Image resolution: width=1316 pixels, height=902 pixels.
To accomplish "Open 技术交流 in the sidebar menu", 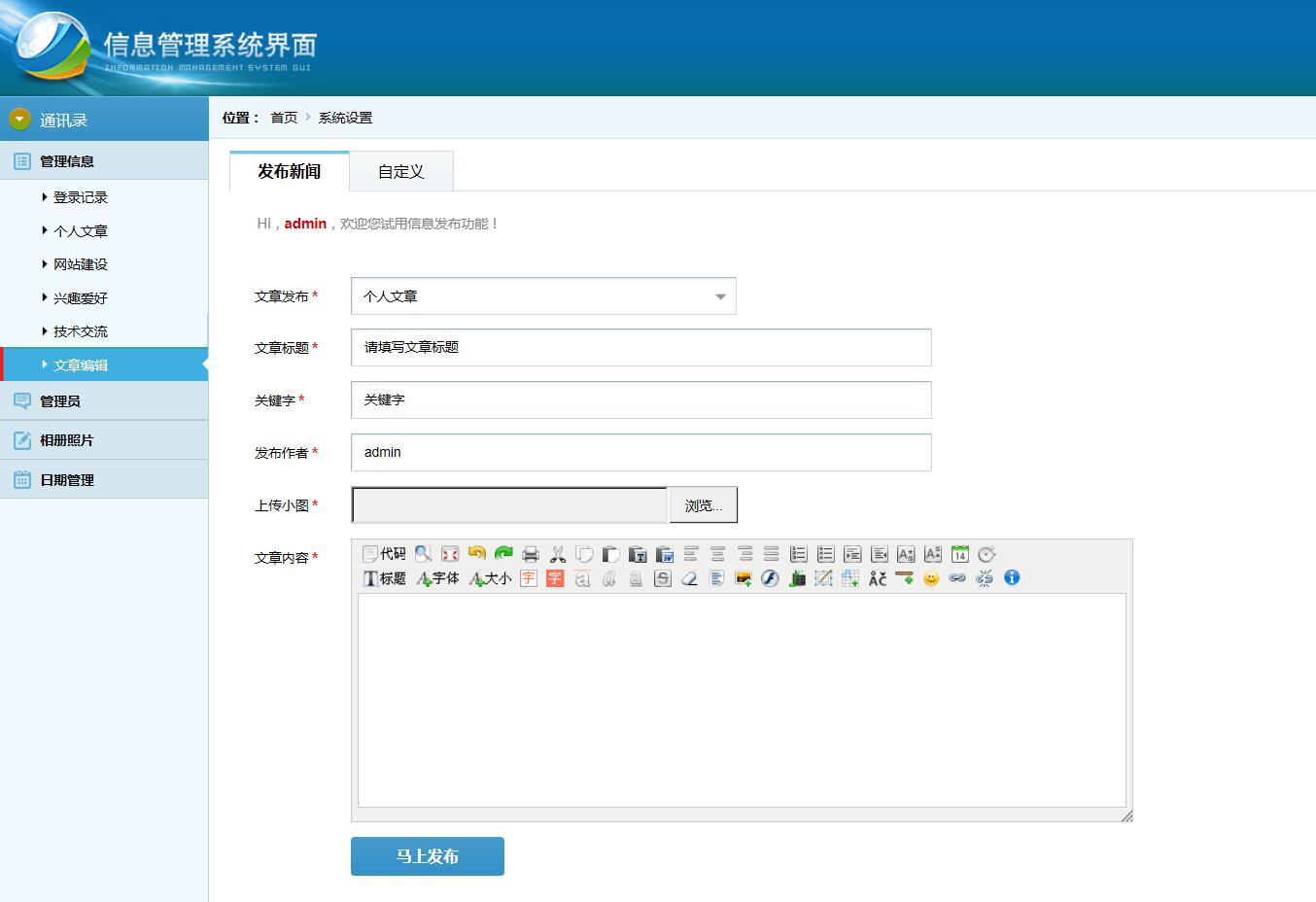I will [x=81, y=331].
